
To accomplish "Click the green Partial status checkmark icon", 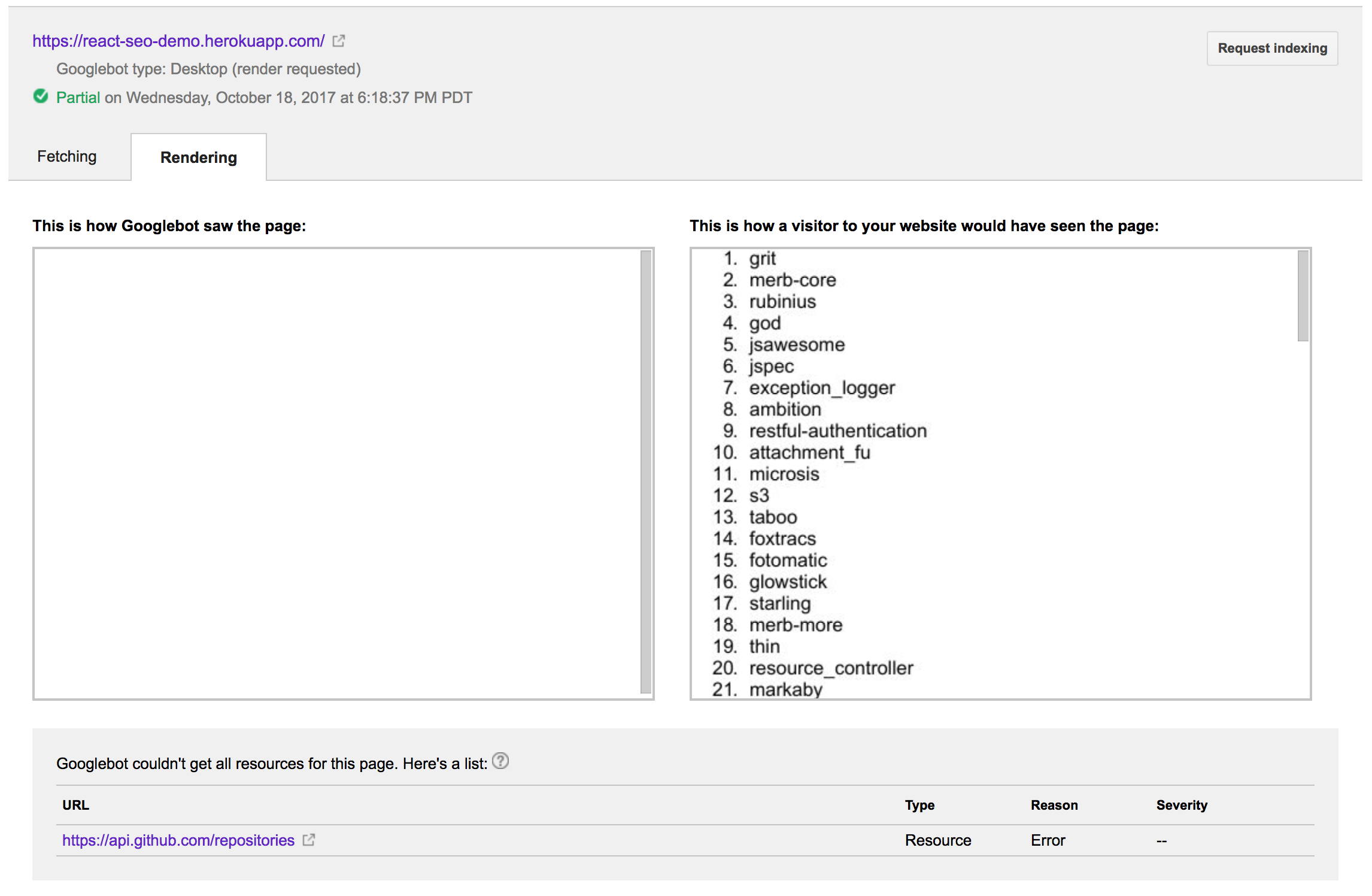I will [40, 96].
